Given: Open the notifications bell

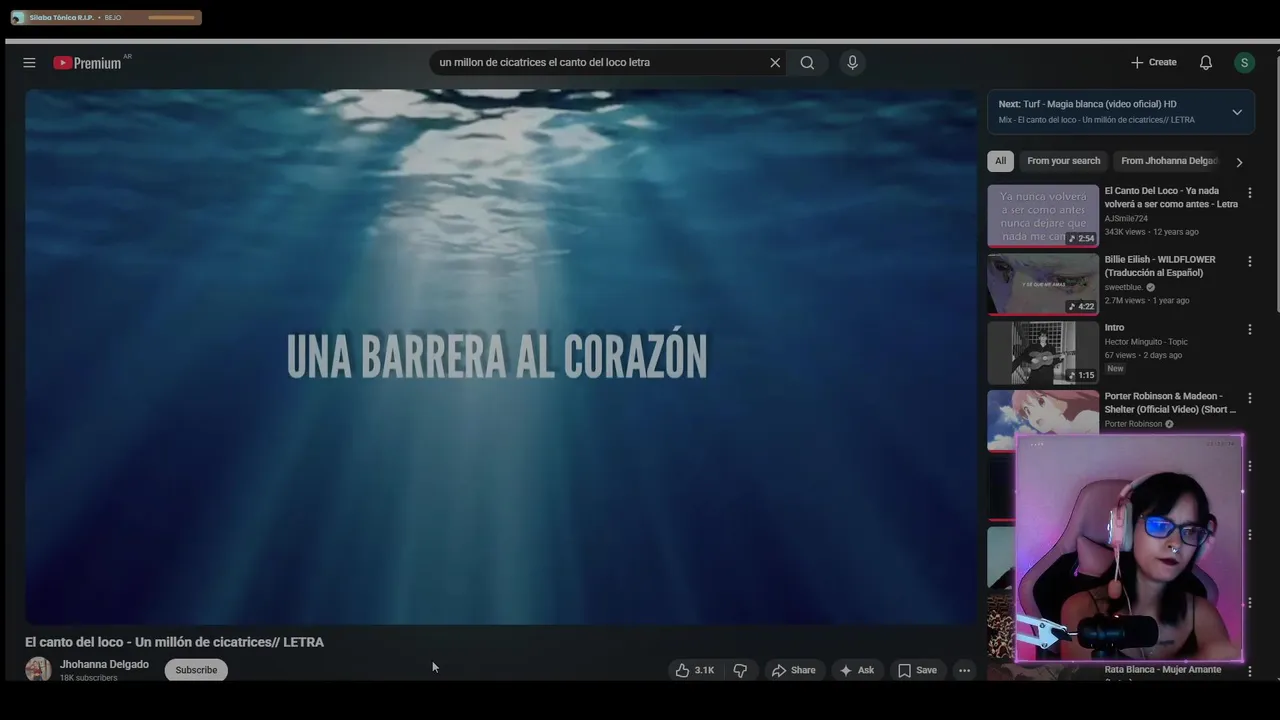Looking at the screenshot, I should pyautogui.click(x=1206, y=62).
